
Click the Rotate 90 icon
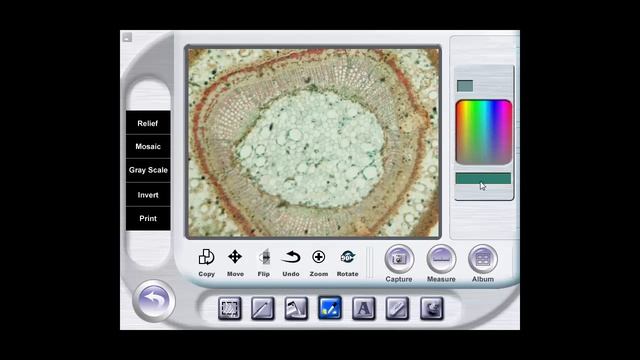click(x=347, y=257)
